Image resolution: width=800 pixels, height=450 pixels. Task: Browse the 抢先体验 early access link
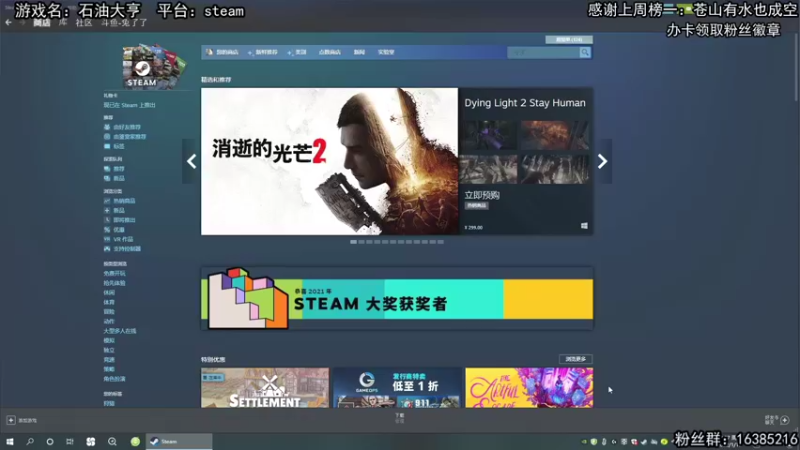coord(114,283)
